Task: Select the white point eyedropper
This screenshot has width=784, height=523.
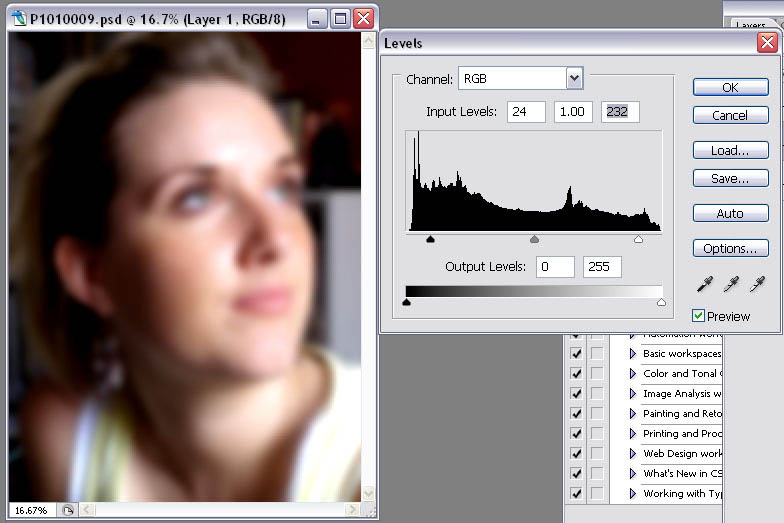Action: (758, 284)
